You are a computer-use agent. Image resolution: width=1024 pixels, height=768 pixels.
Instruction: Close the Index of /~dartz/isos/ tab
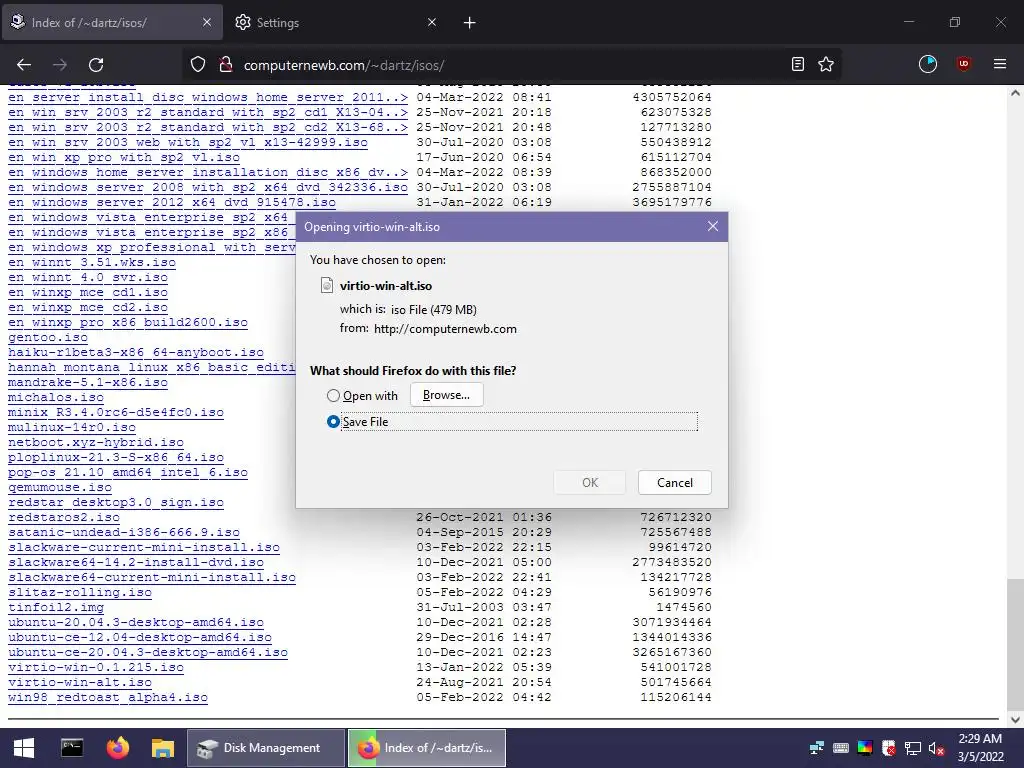pos(207,22)
